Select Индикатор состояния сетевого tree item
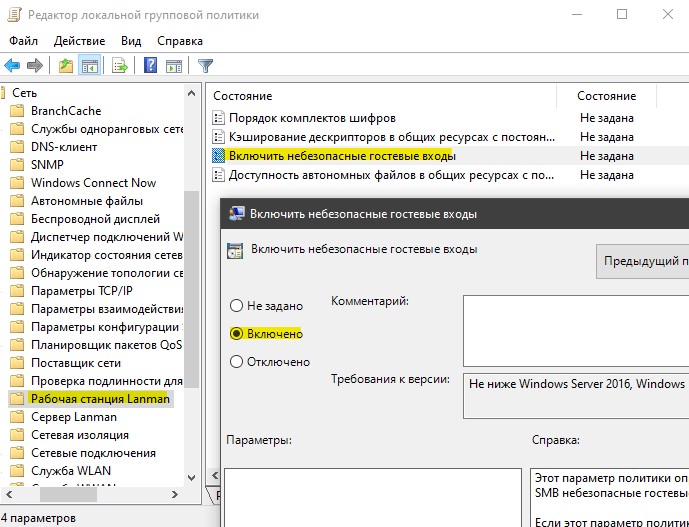Viewport: 689px width, 527px height. coord(107,255)
